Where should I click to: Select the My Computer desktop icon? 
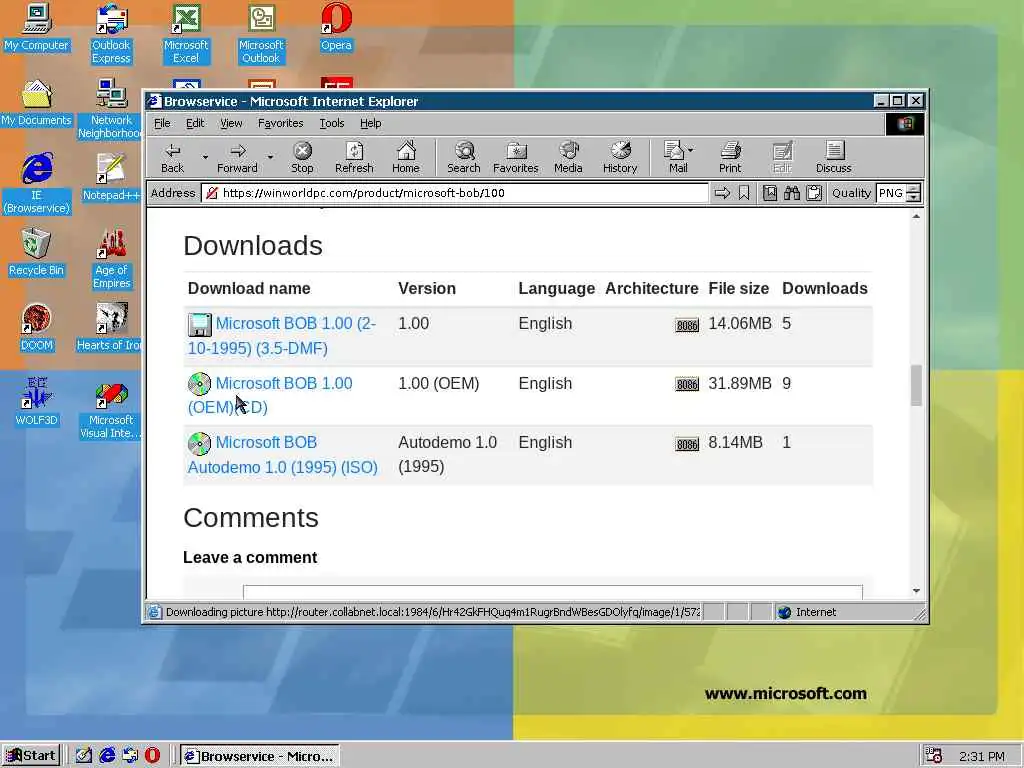tap(36, 27)
